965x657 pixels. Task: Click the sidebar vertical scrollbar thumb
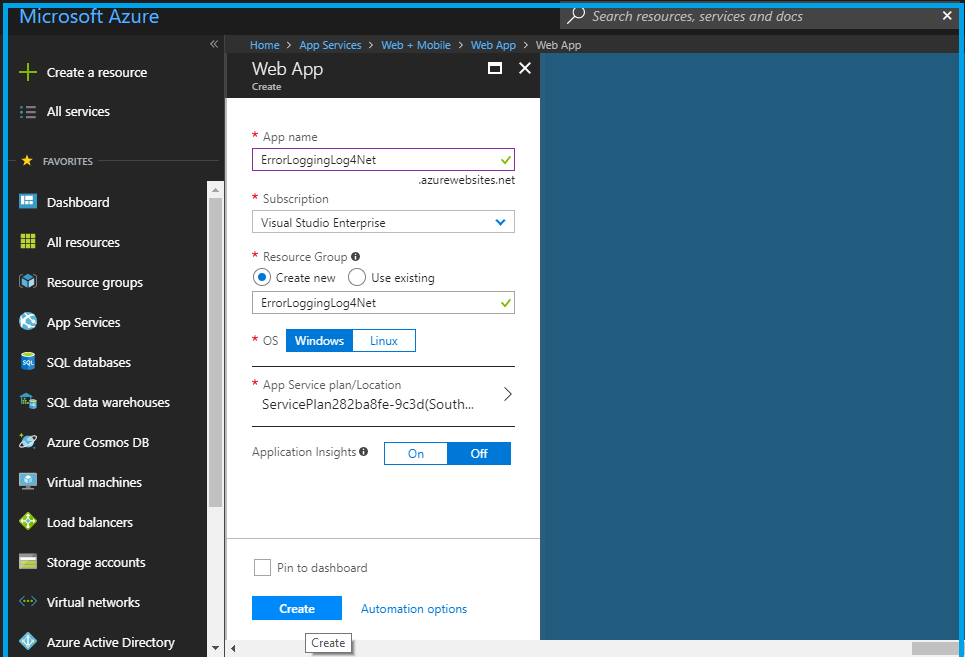(x=215, y=352)
